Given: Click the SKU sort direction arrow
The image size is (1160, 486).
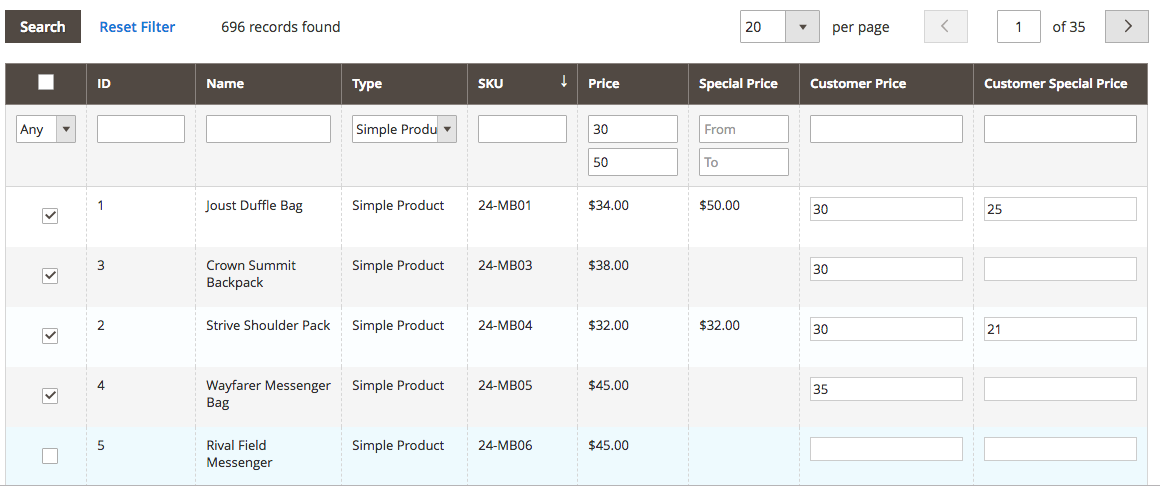Looking at the screenshot, I should click(x=564, y=81).
